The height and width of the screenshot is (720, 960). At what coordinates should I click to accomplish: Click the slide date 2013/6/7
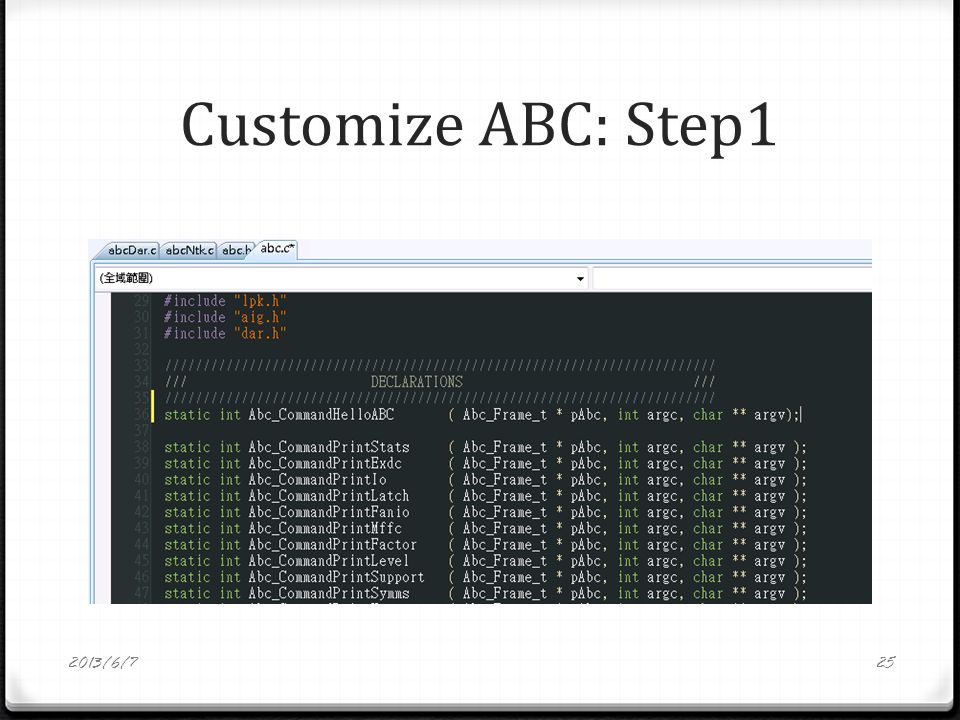click(x=103, y=662)
